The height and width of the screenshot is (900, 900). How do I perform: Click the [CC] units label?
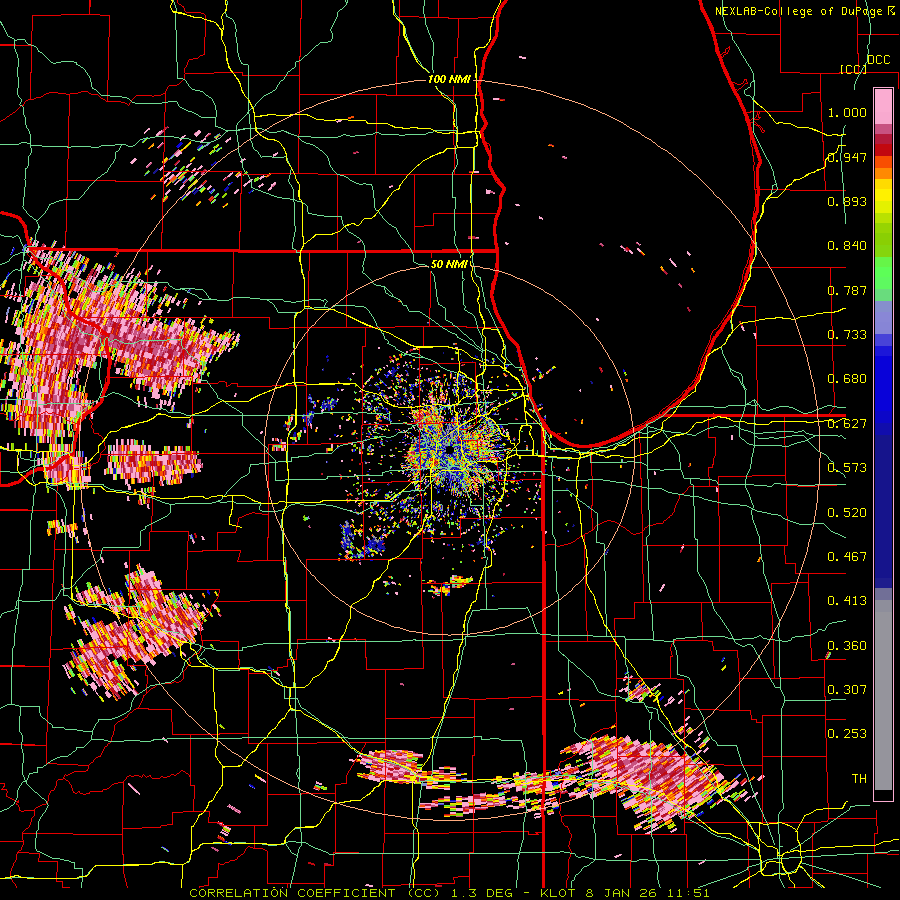[x=853, y=69]
